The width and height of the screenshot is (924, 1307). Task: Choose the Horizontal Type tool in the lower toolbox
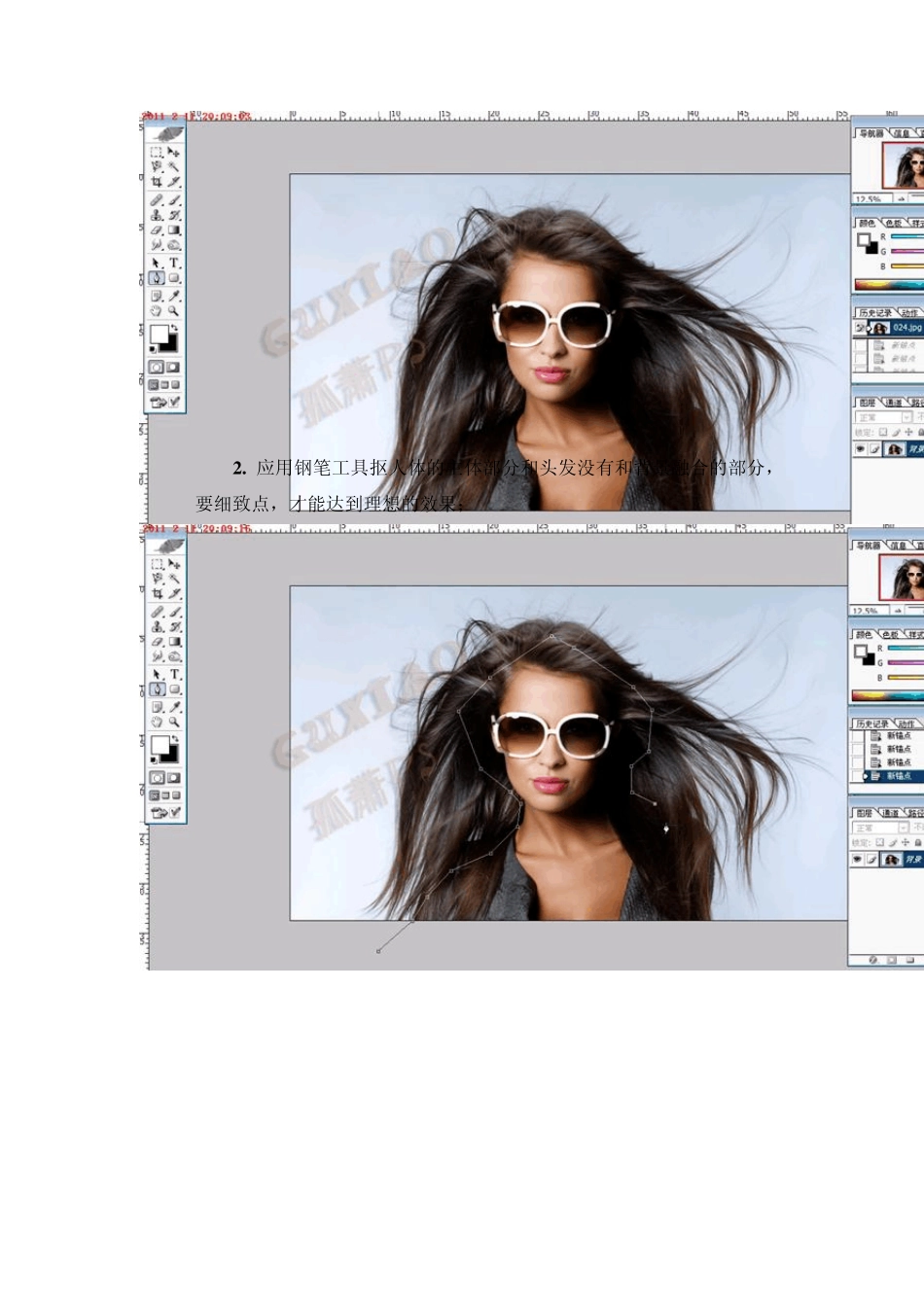tap(175, 674)
